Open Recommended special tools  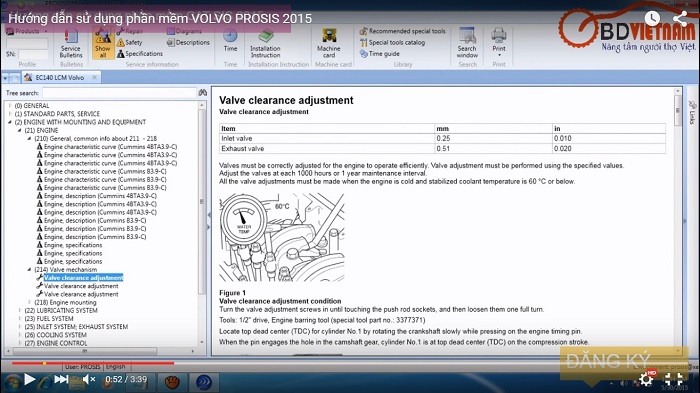click(403, 31)
